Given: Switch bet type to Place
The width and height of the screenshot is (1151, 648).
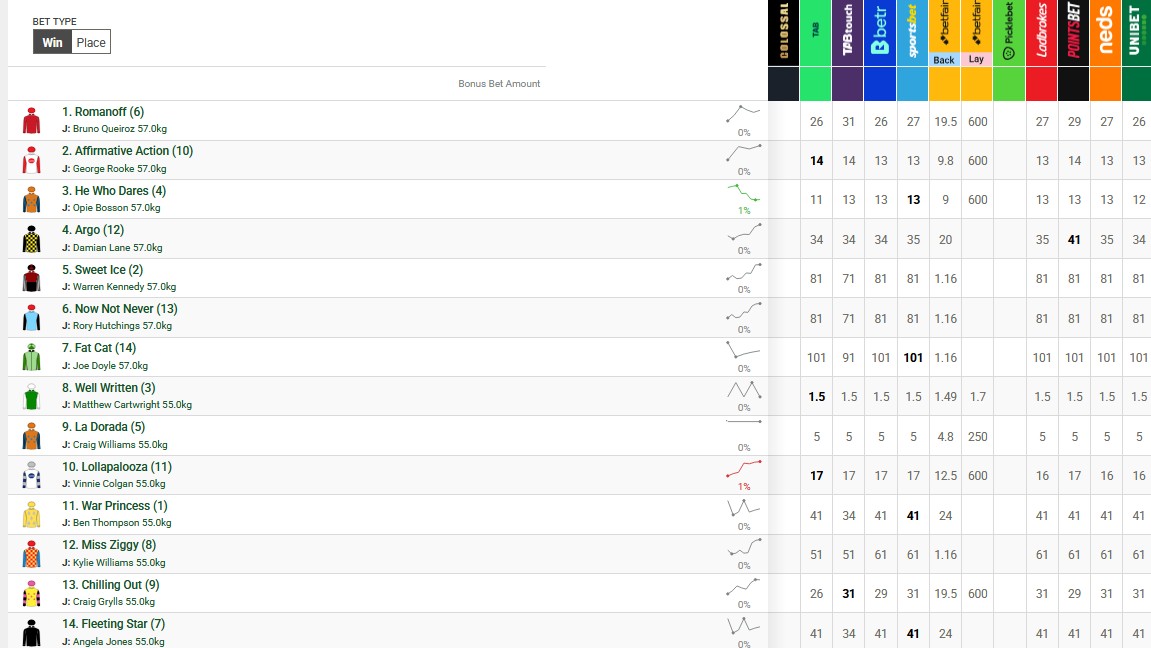Looking at the screenshot, I should [x=91, y=42].
